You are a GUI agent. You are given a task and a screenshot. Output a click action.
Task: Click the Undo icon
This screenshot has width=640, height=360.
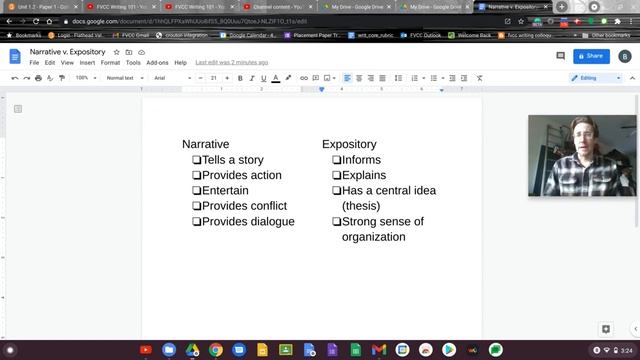tap(15, 78)
